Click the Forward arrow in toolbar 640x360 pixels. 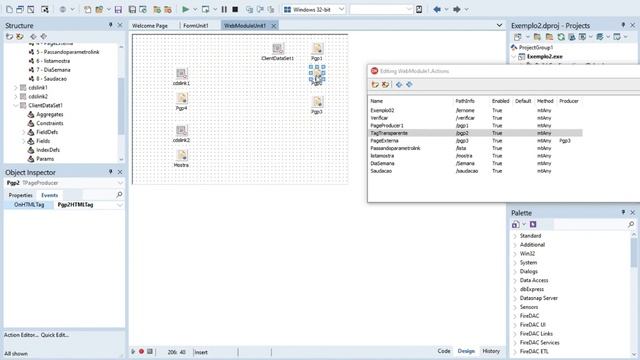[x=457, y=9]
